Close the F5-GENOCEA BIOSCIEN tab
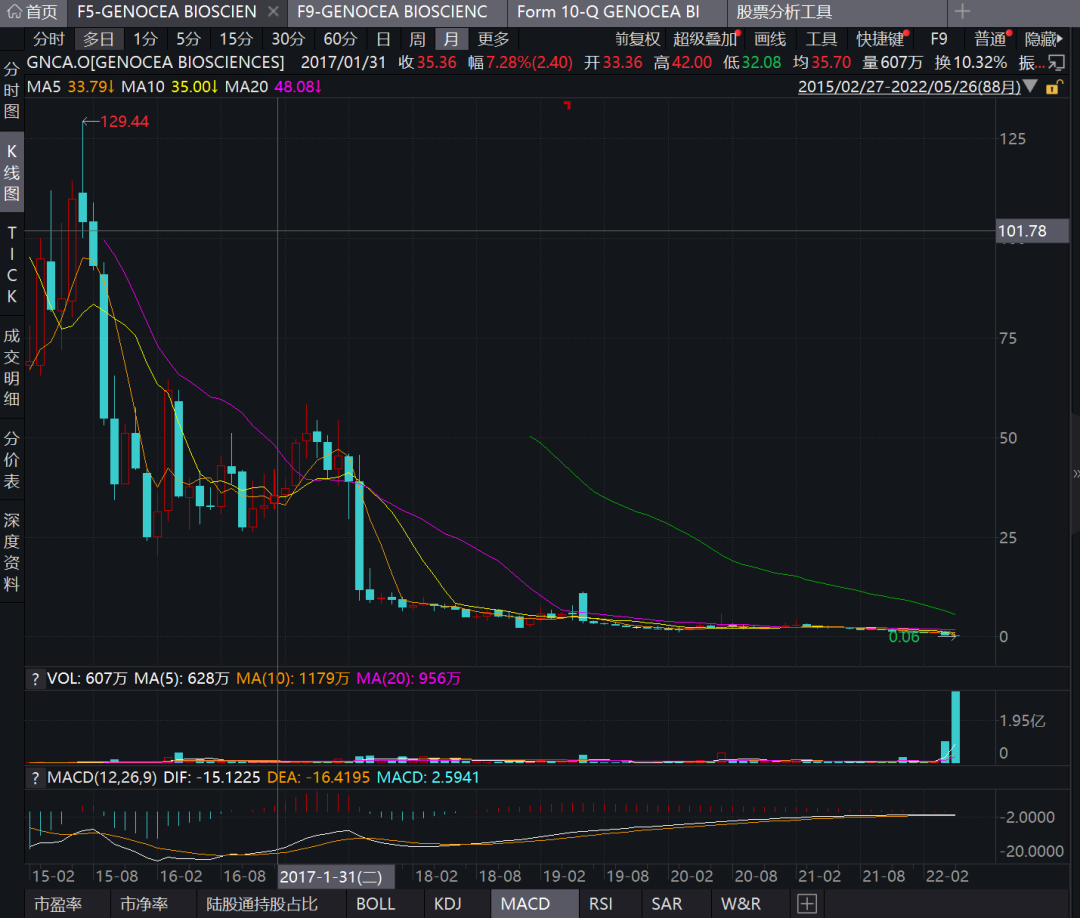This screenshot has width=1080, height=918. pos(274,12)
